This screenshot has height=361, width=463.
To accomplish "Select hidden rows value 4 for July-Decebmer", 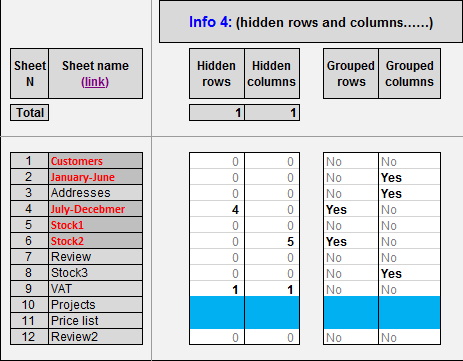I will pos(217,210).
